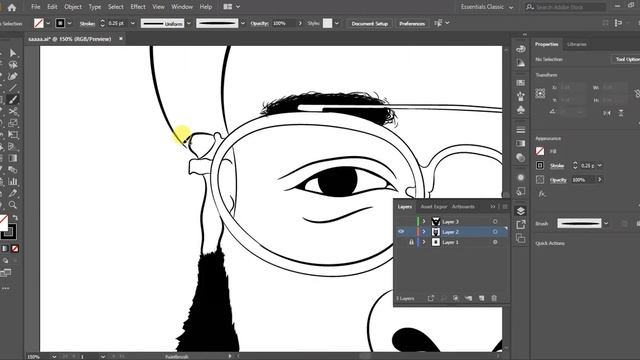Open the Stroke panel icon in dock
Image resolution: width=640 pixels, height=360 pixels.
pyautogui.click(x=520, y=130)
